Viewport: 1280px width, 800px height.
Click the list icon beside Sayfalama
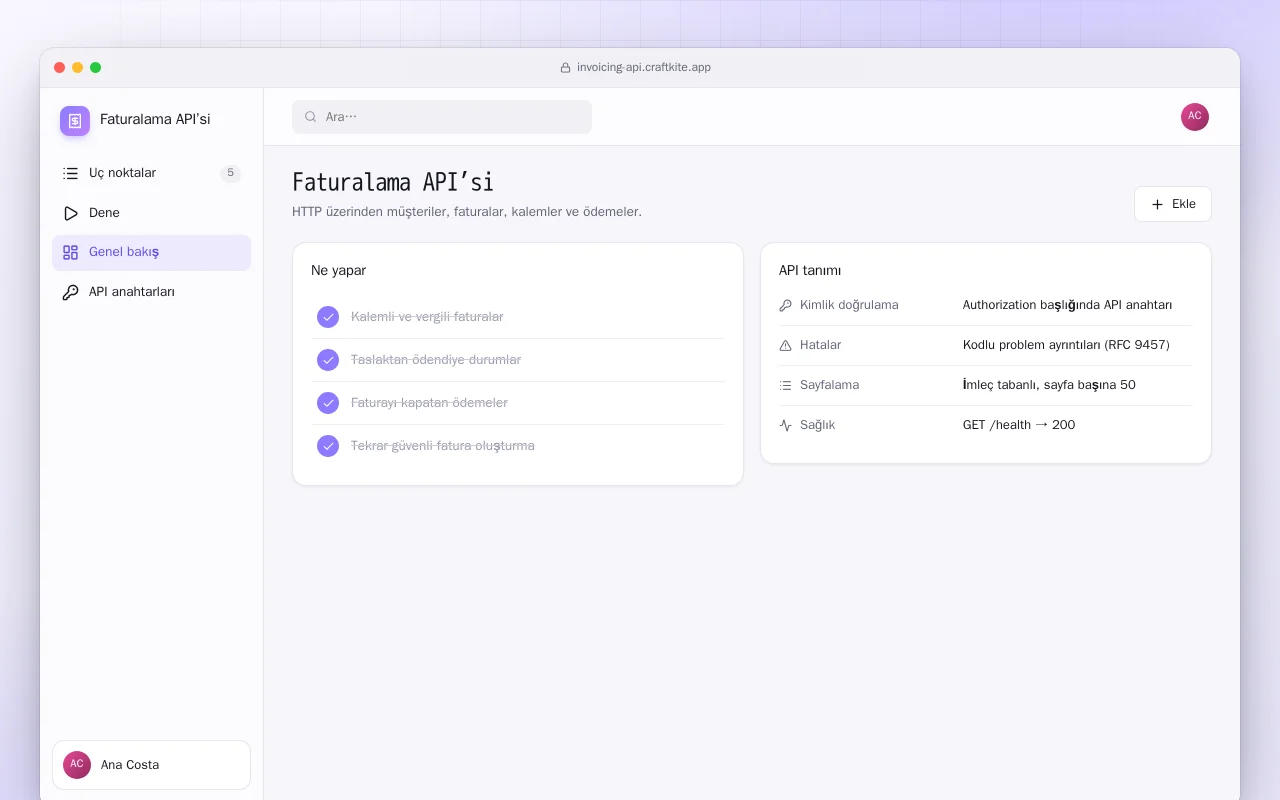pos(785,385)
